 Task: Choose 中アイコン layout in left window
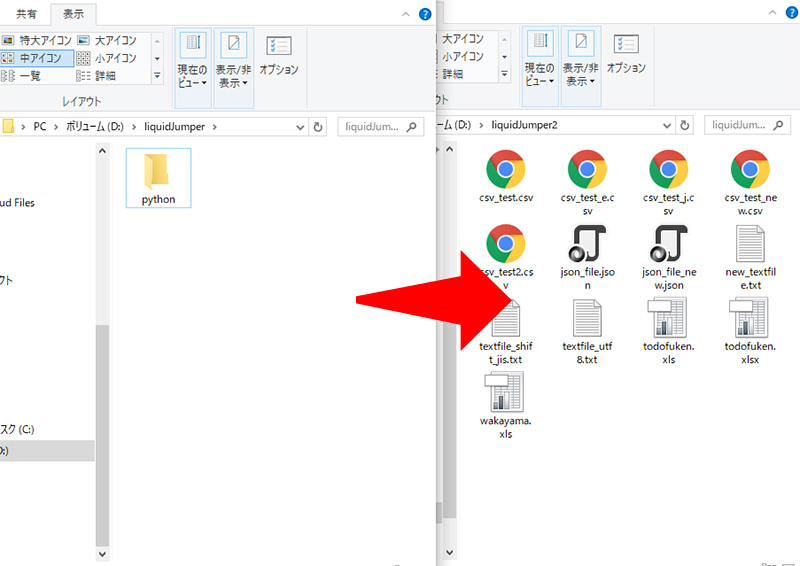tap(37, 58)
